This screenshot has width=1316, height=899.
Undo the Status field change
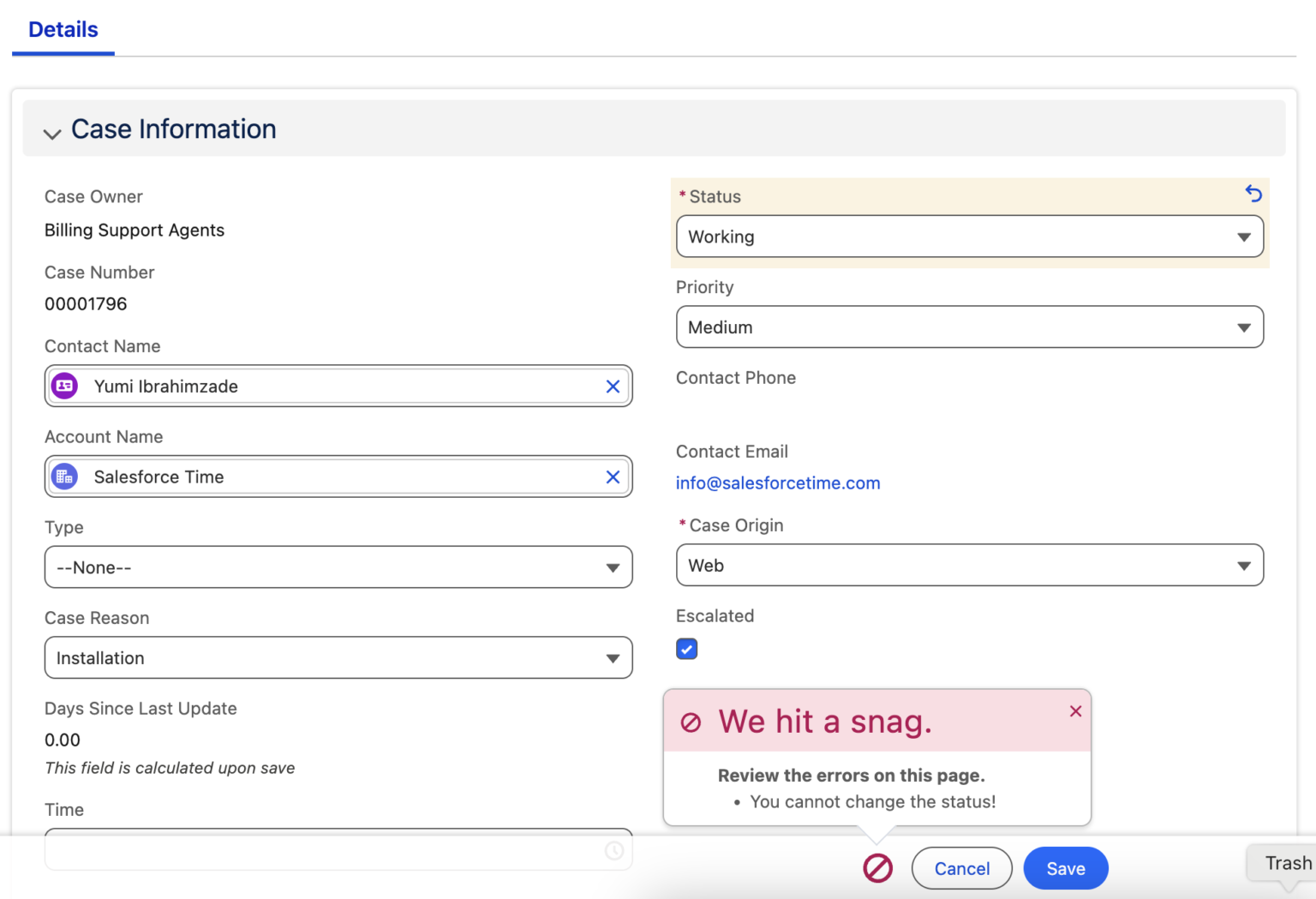(1253, 194)
